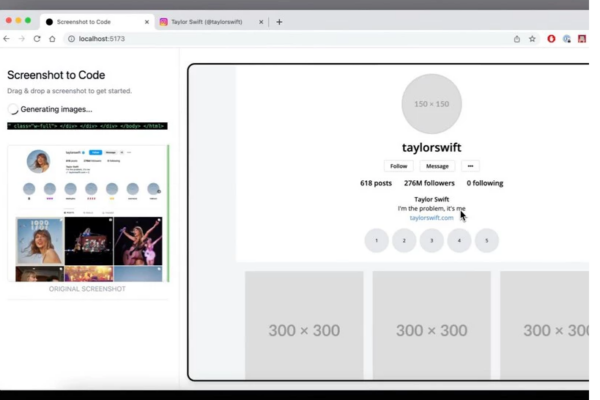
Task: Open the blue globe extension icon
Action: tap(567, 39)
